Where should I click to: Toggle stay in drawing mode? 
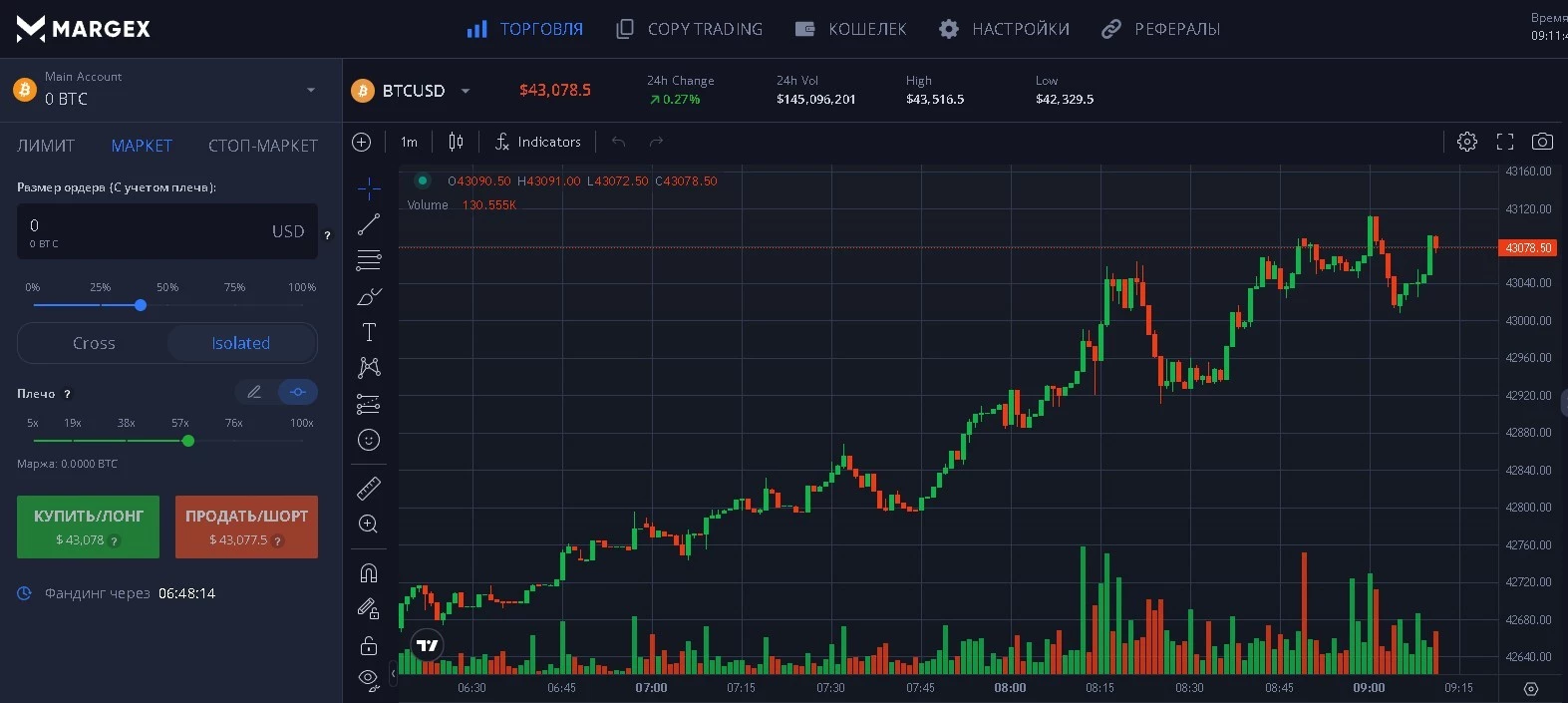(x=369, y=609)
